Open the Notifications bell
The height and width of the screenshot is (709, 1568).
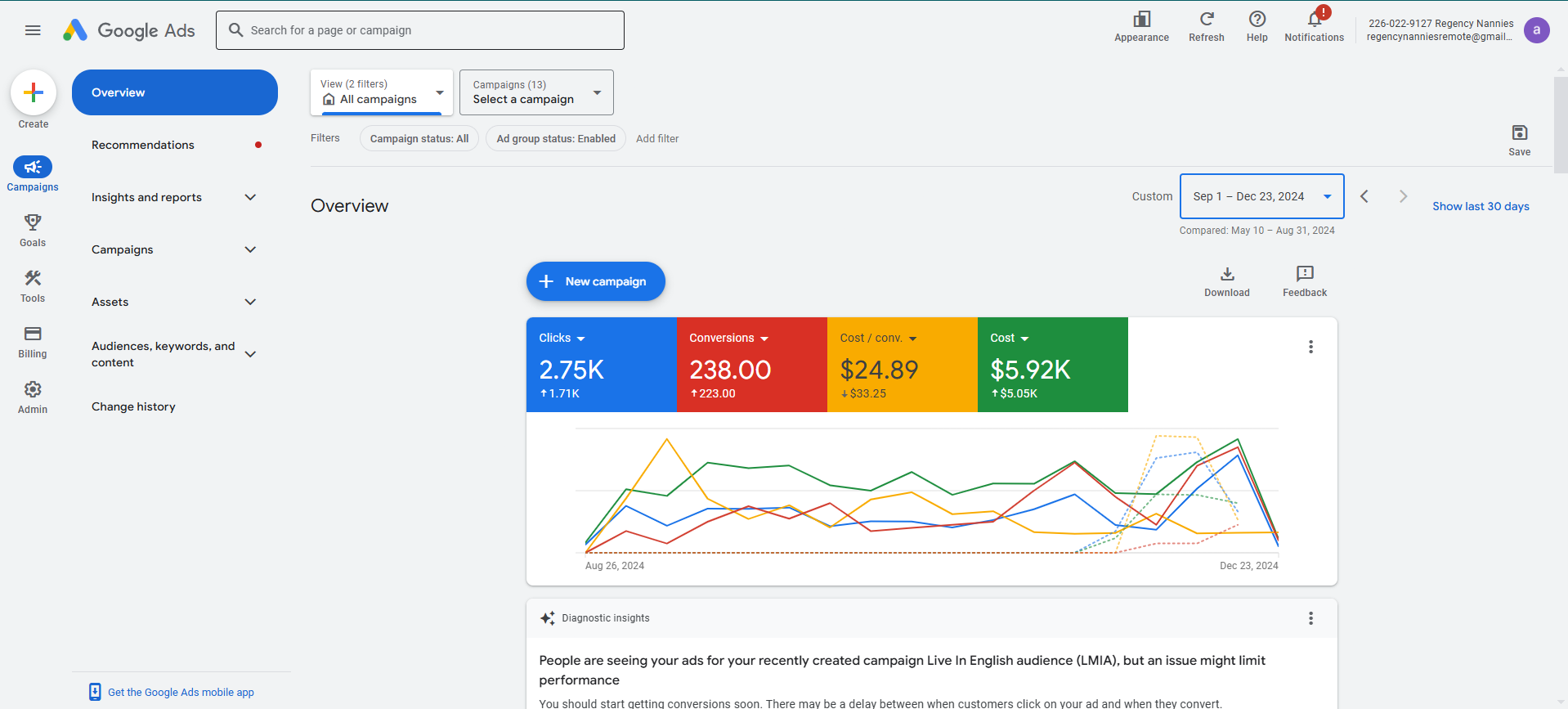[x=1314, y=20]
